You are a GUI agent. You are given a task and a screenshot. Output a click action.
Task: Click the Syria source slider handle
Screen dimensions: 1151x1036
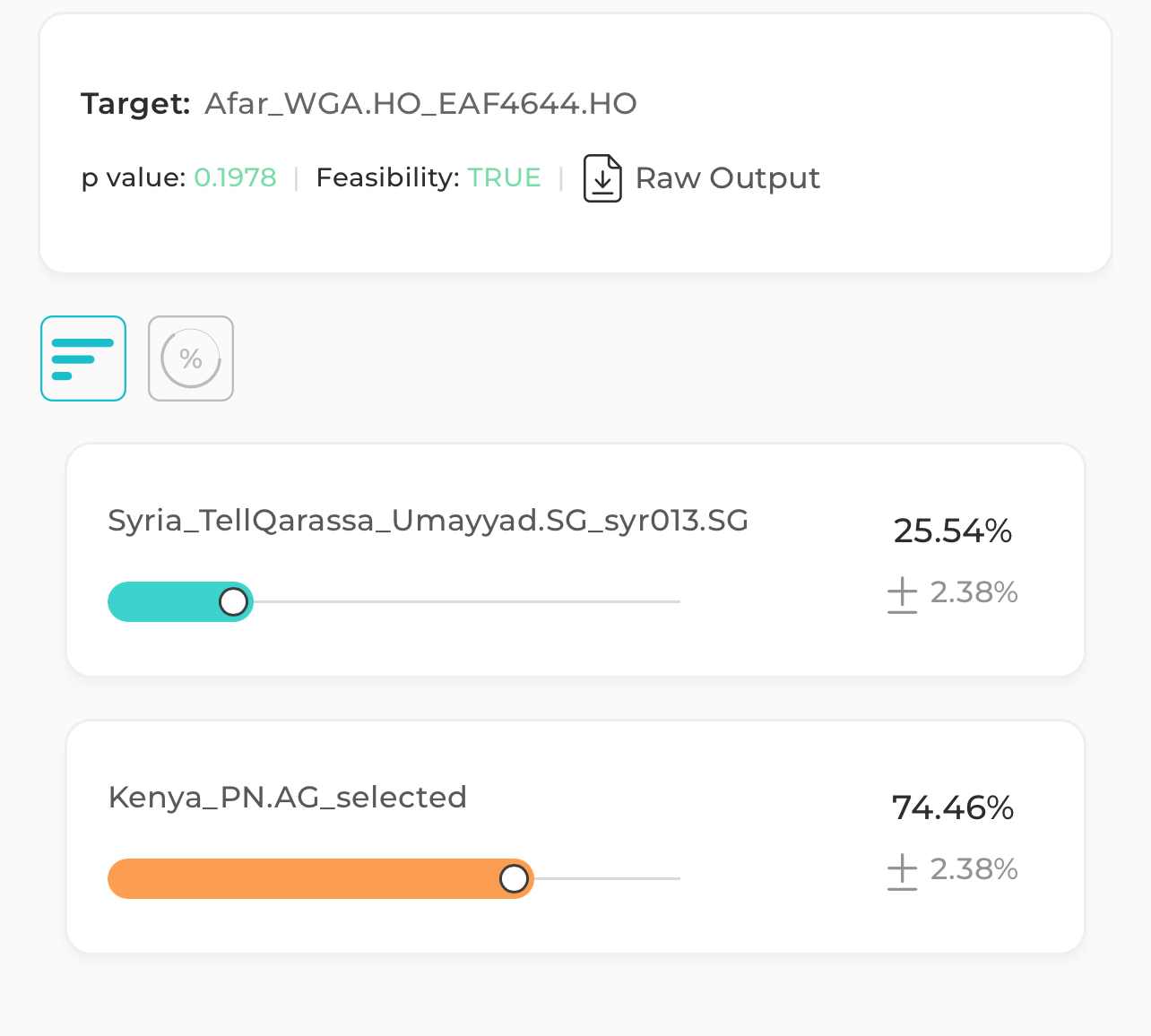coord(234,601)
